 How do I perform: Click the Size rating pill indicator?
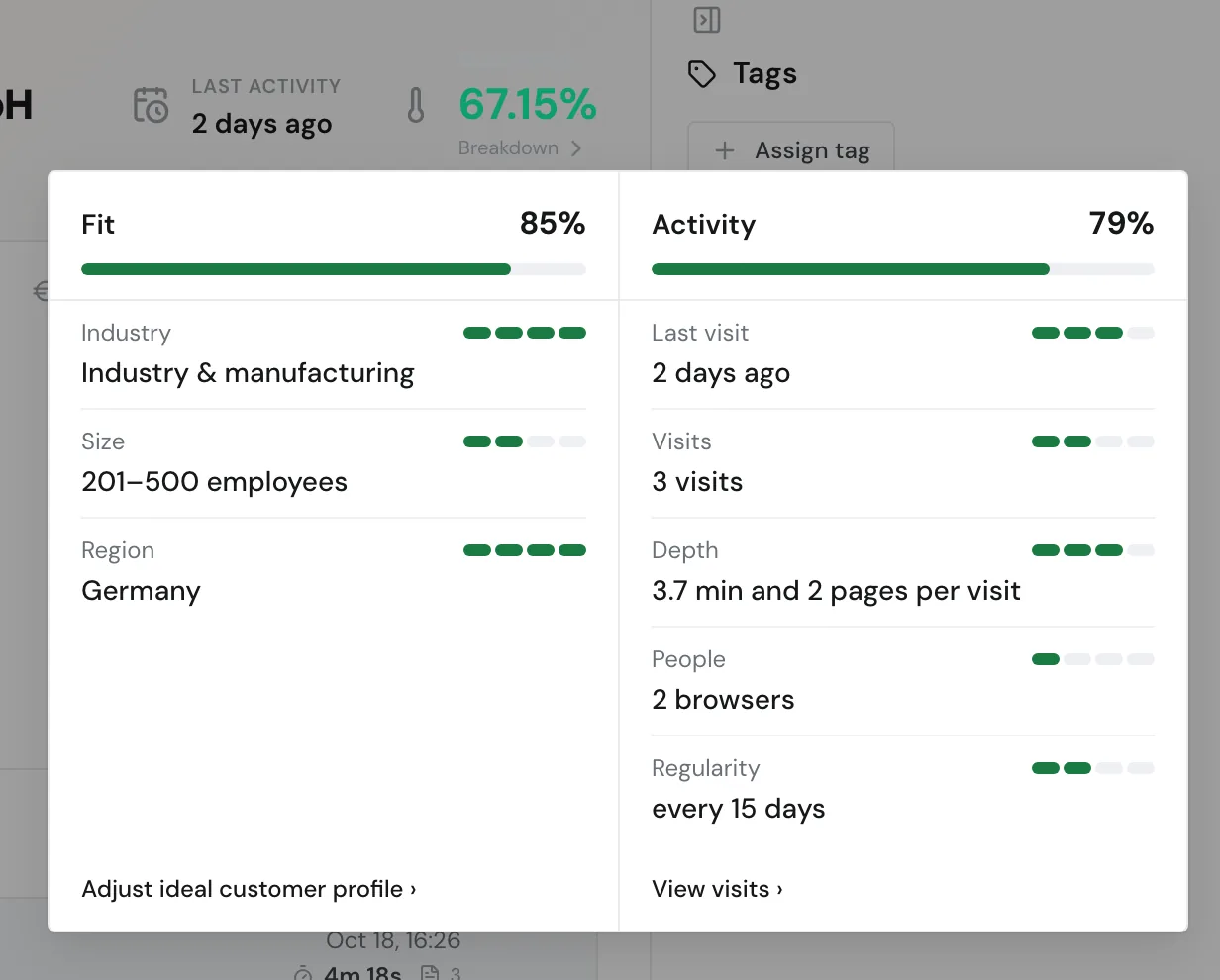tap(525, 441)
